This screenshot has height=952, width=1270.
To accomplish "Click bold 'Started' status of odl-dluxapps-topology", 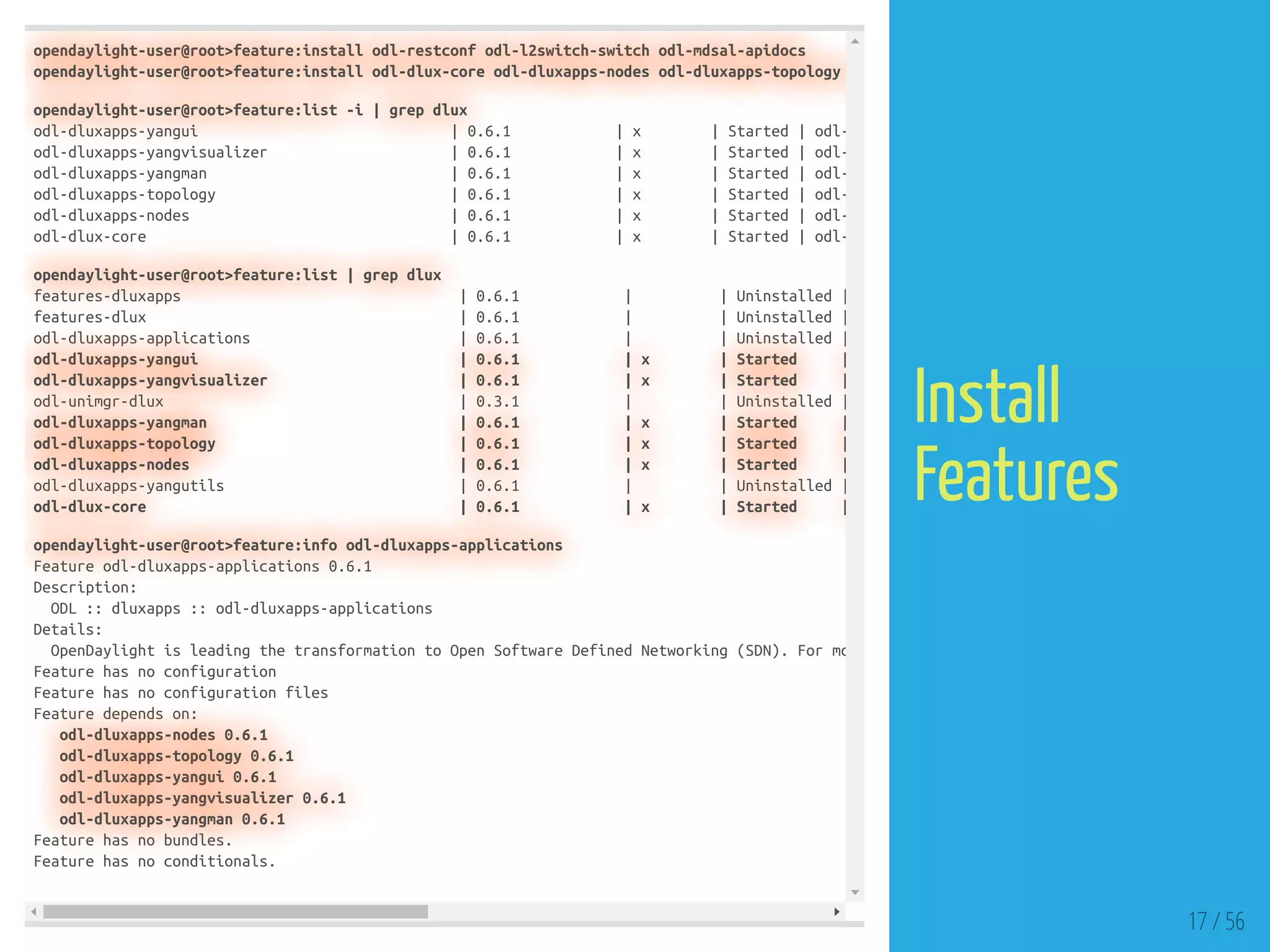I will [x=766, y=444].
